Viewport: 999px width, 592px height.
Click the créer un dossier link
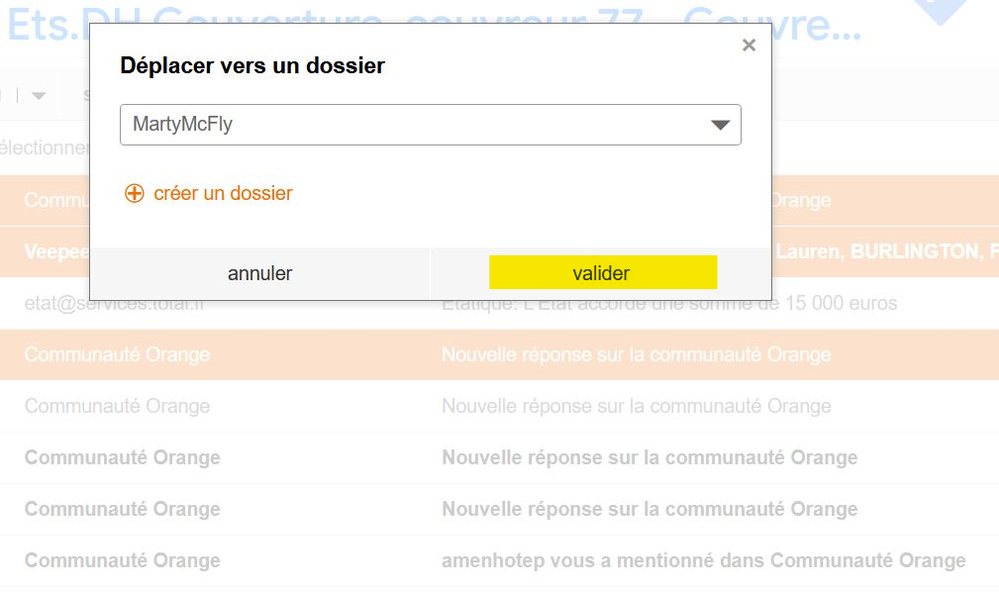tap(223, 193)
